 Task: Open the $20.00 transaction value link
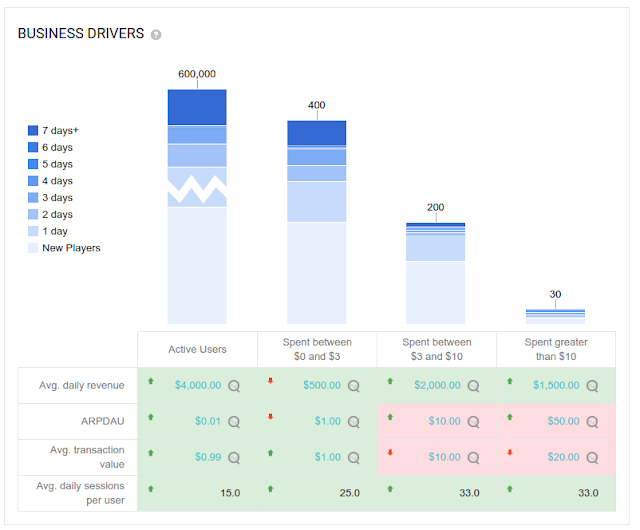click(x=564, y=457)
